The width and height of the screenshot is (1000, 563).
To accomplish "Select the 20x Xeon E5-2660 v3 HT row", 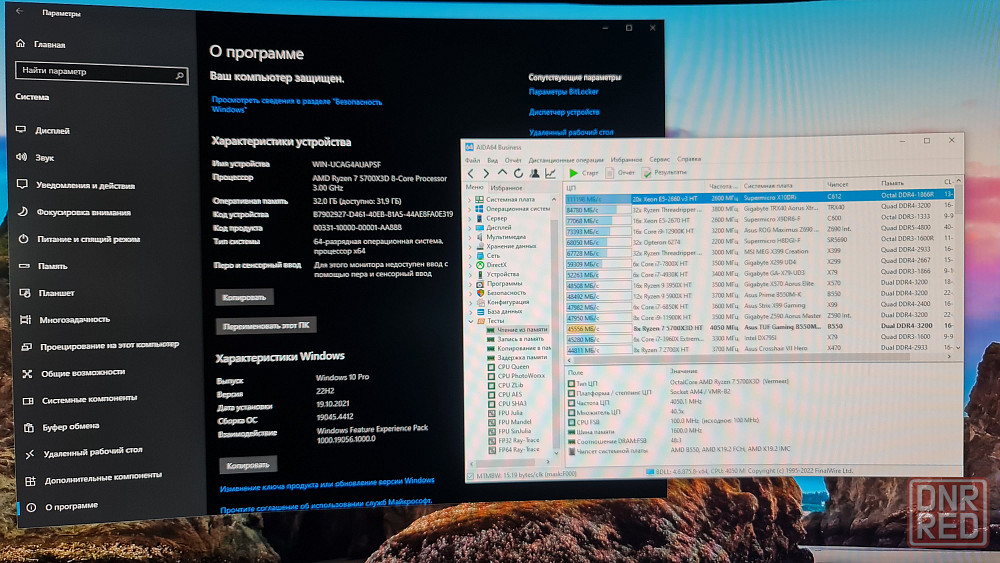I will (760, 197).
